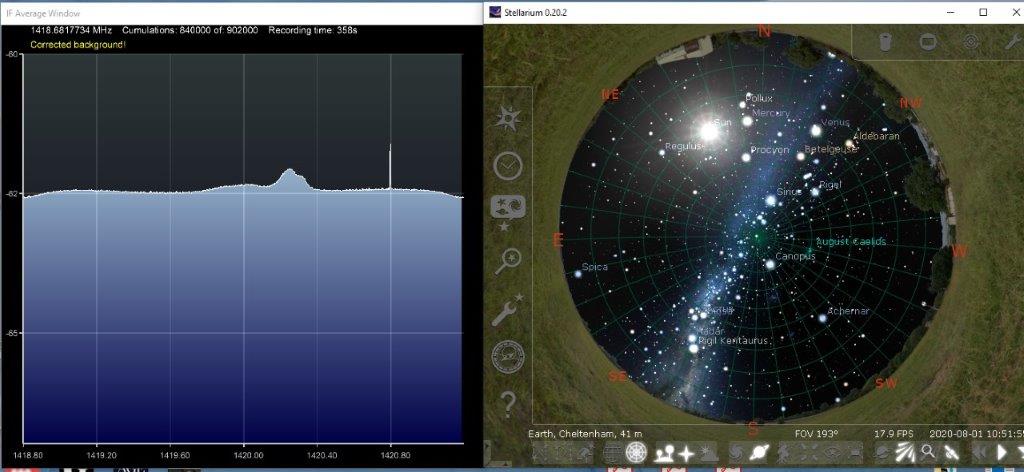Toggle atmosphere display in bottom toolbar
The height and width of the screenshot is (472, 1024).
[x=710, y=454]
